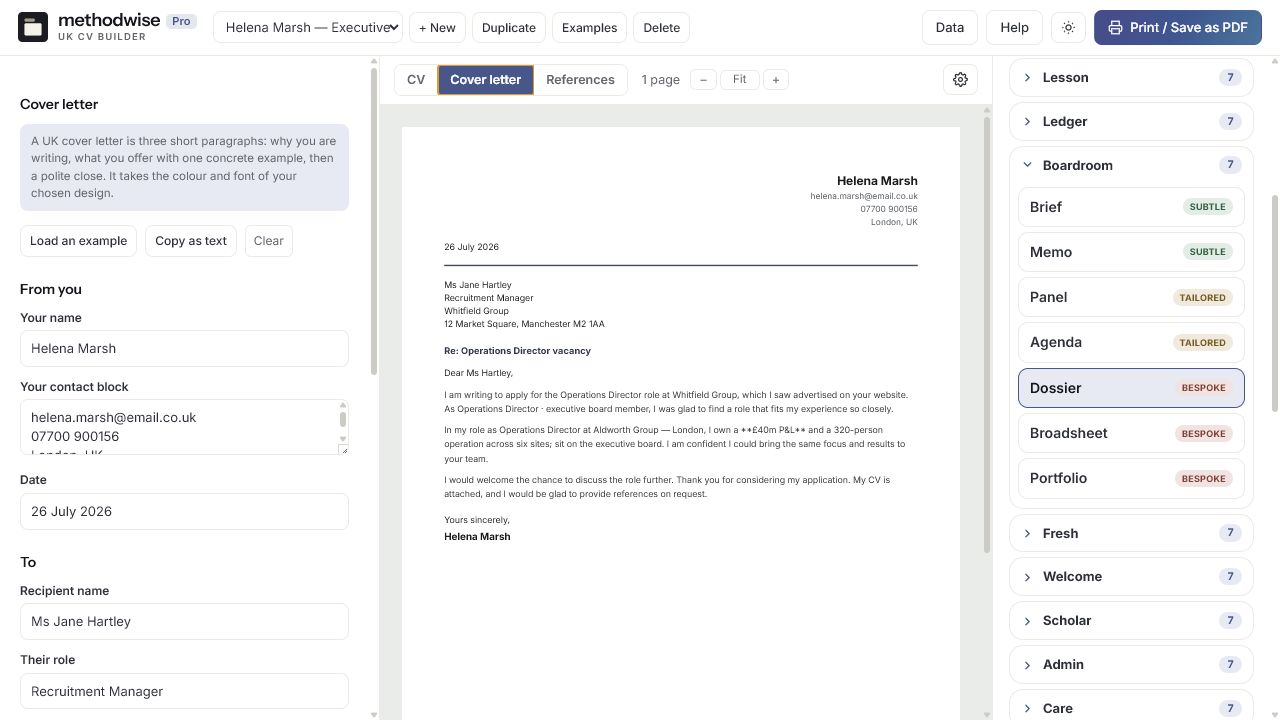Viewport: 1280px width, 720px height.
Task: Click the Recipient name field
Action: [184, 622]
